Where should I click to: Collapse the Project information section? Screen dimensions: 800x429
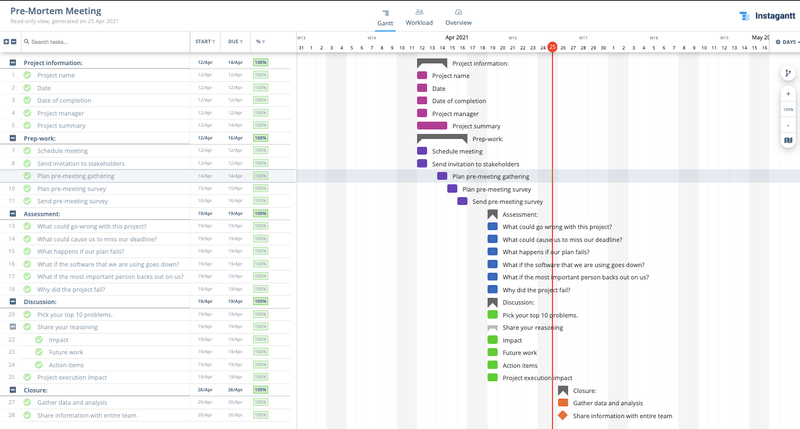pyautogui.click(x=13, y=62)
